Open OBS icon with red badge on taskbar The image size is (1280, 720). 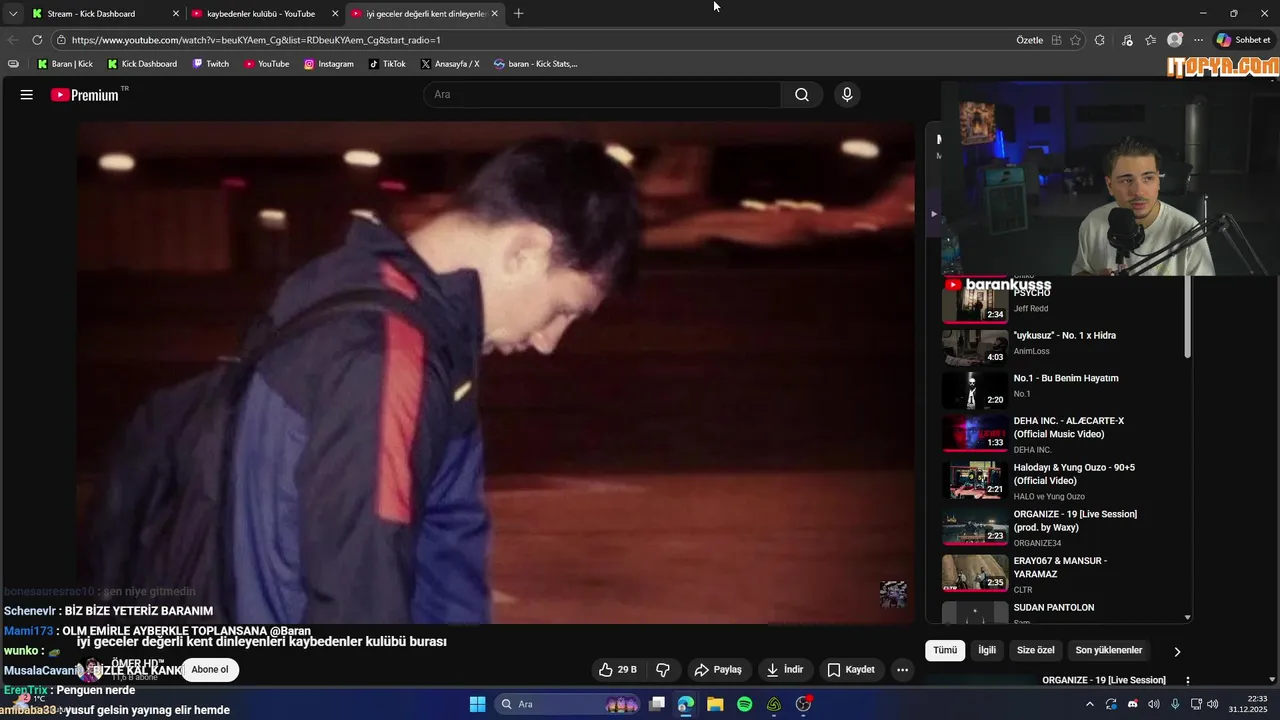(804, 704)
